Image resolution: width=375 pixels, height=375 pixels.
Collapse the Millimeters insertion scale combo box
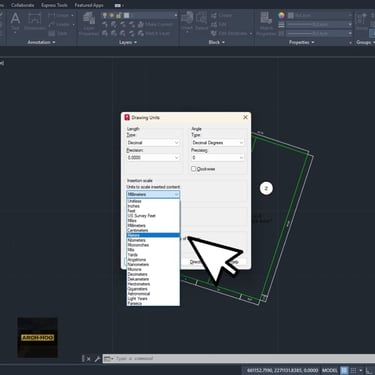[153, 194]
